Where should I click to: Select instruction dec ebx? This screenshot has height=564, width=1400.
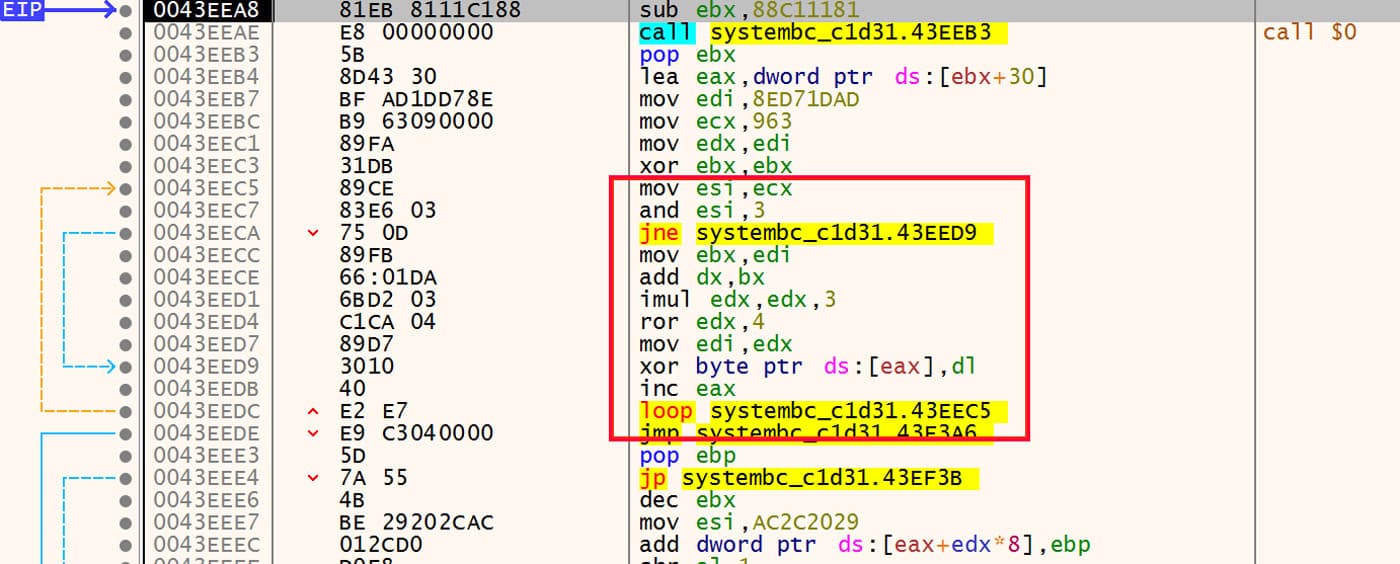687,499
